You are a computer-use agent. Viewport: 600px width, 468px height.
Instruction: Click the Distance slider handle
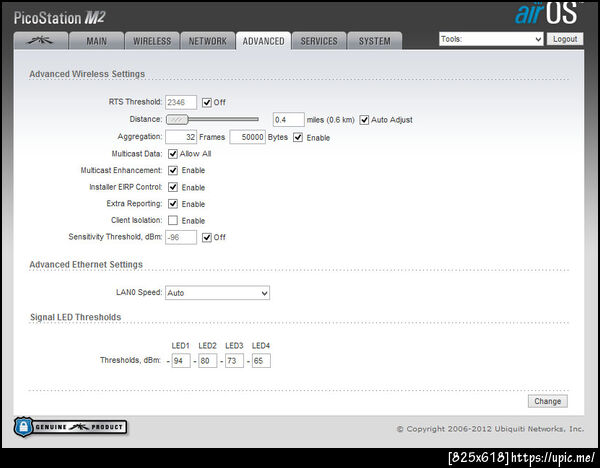click(177, 120)
